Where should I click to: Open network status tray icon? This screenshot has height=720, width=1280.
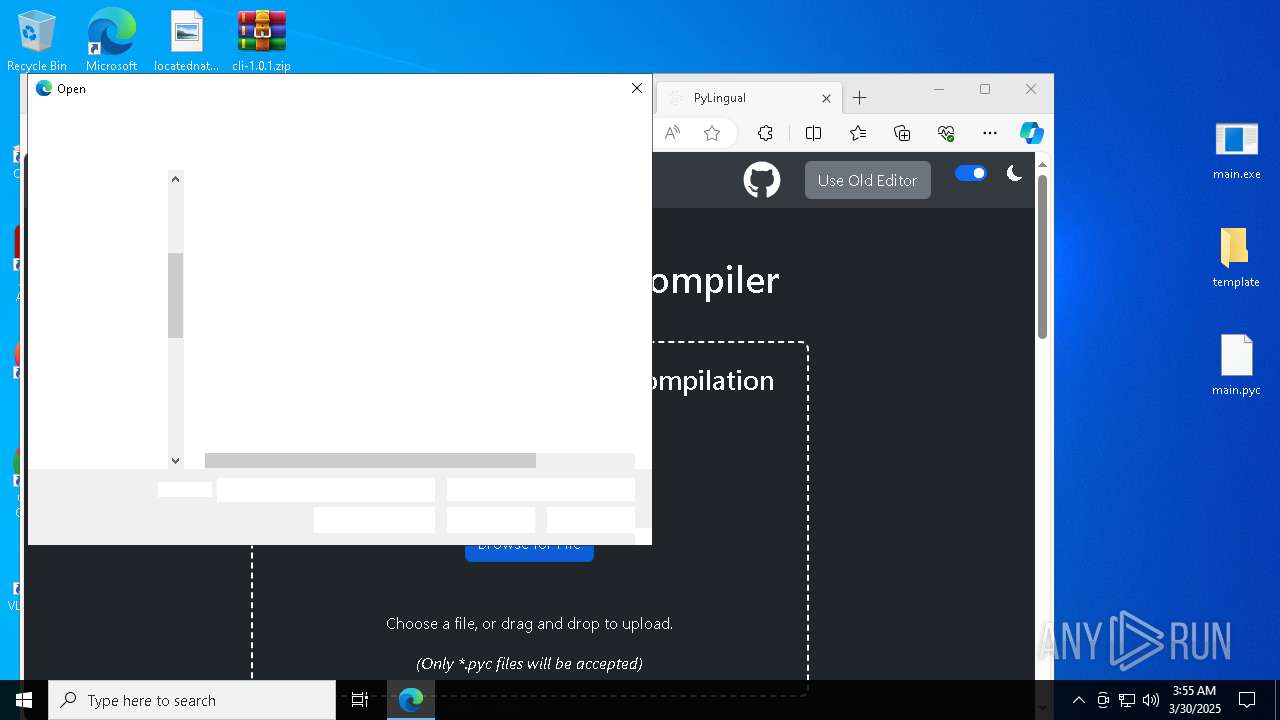(x=1127, y=700)
